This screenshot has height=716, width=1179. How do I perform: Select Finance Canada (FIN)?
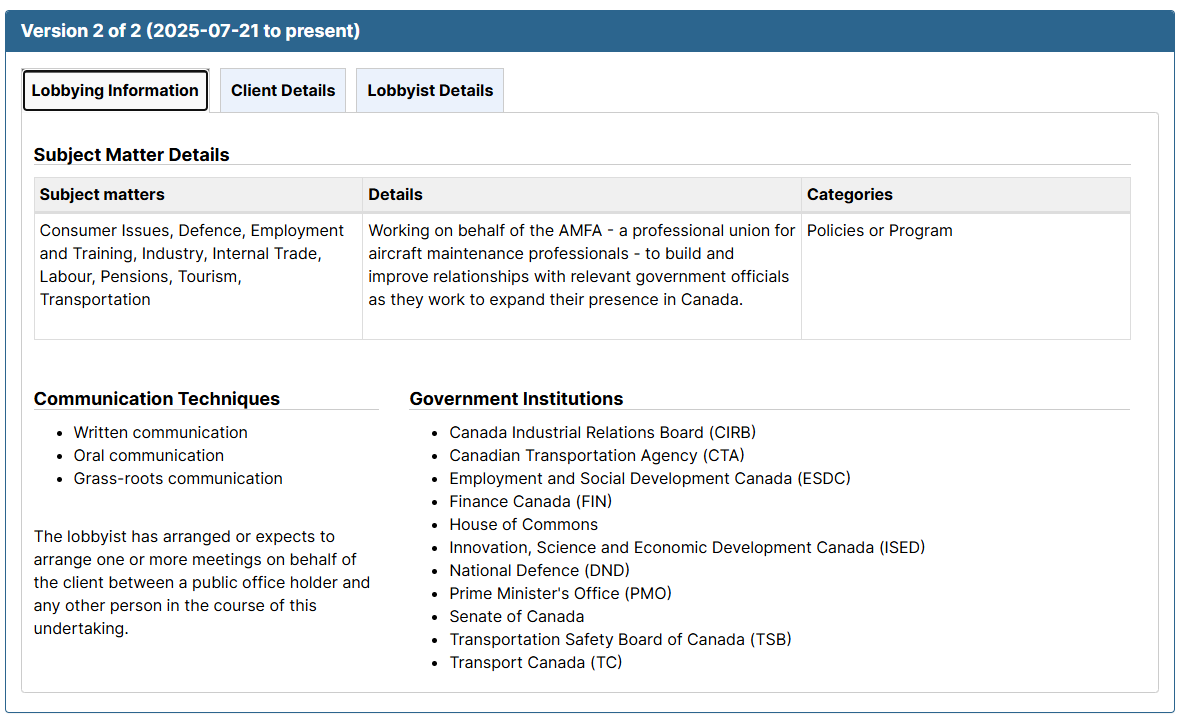coord(530,502)
